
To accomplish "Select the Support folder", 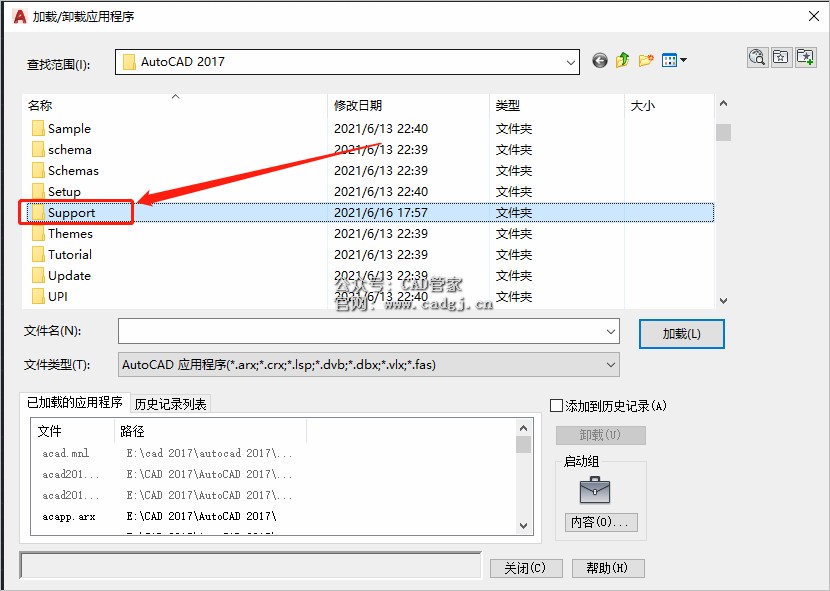I will pos(71,213).
